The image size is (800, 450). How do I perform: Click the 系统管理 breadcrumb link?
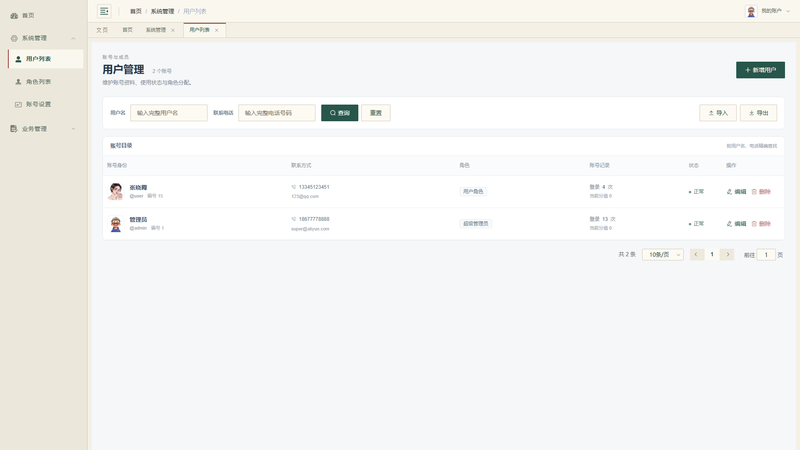coord(162,11)
